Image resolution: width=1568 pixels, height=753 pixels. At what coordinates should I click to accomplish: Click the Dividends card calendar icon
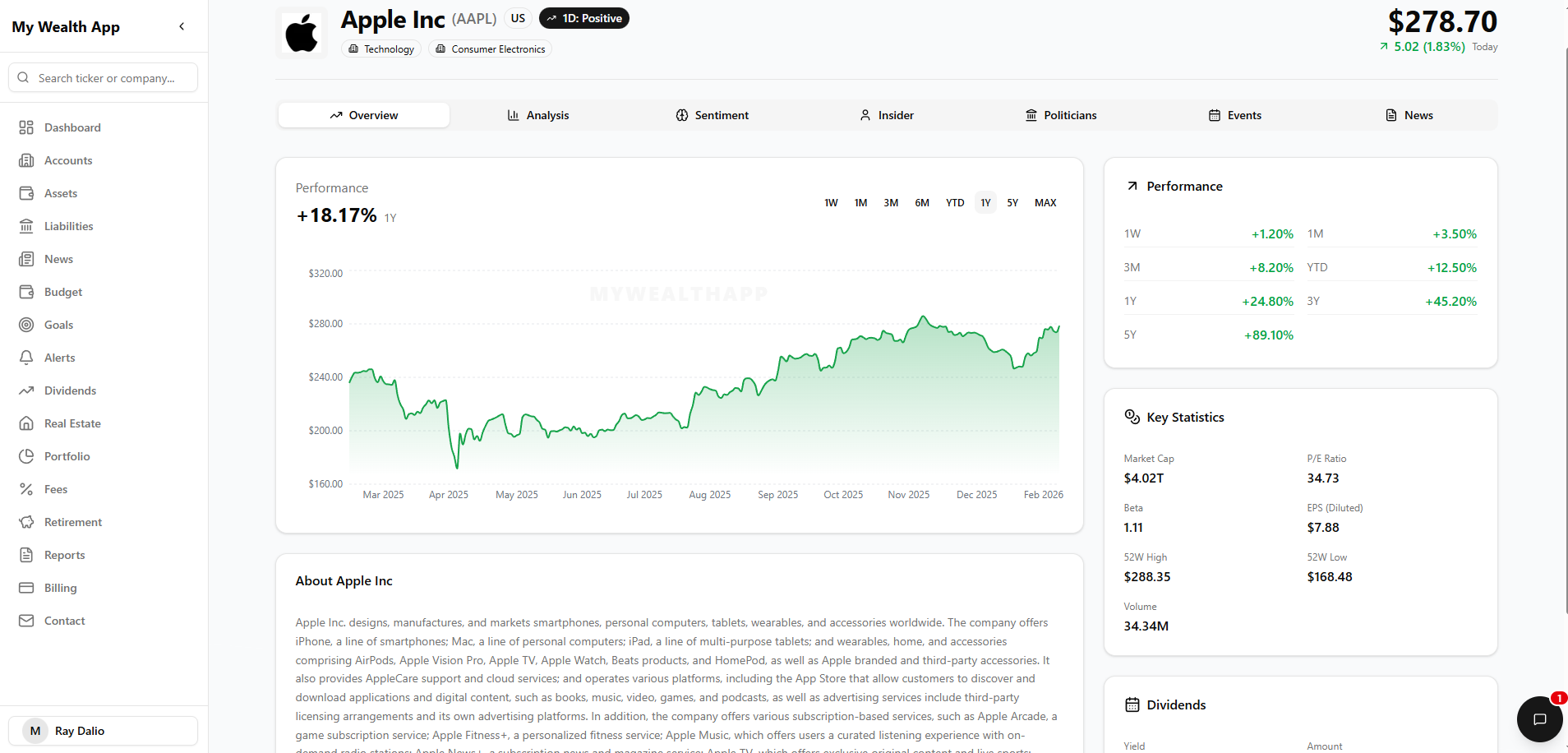point(1132,704)
